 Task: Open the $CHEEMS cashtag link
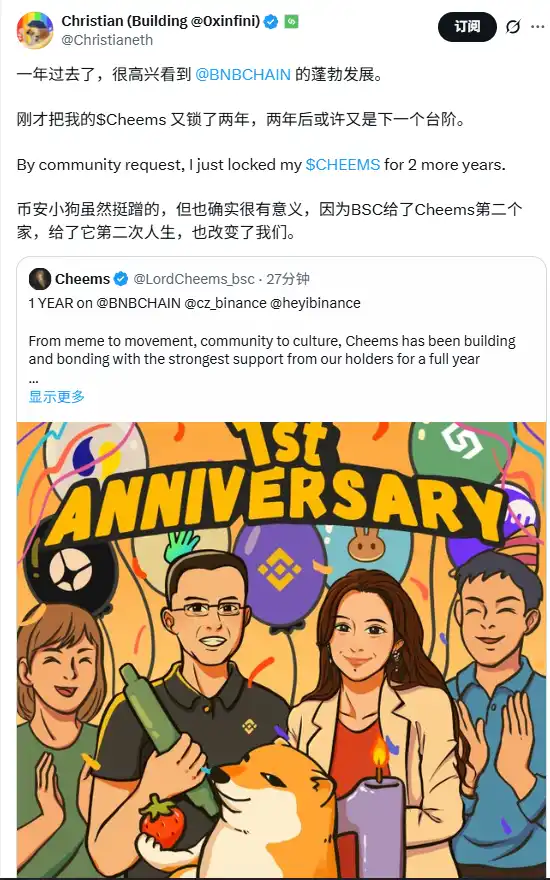tap(343, 164)
